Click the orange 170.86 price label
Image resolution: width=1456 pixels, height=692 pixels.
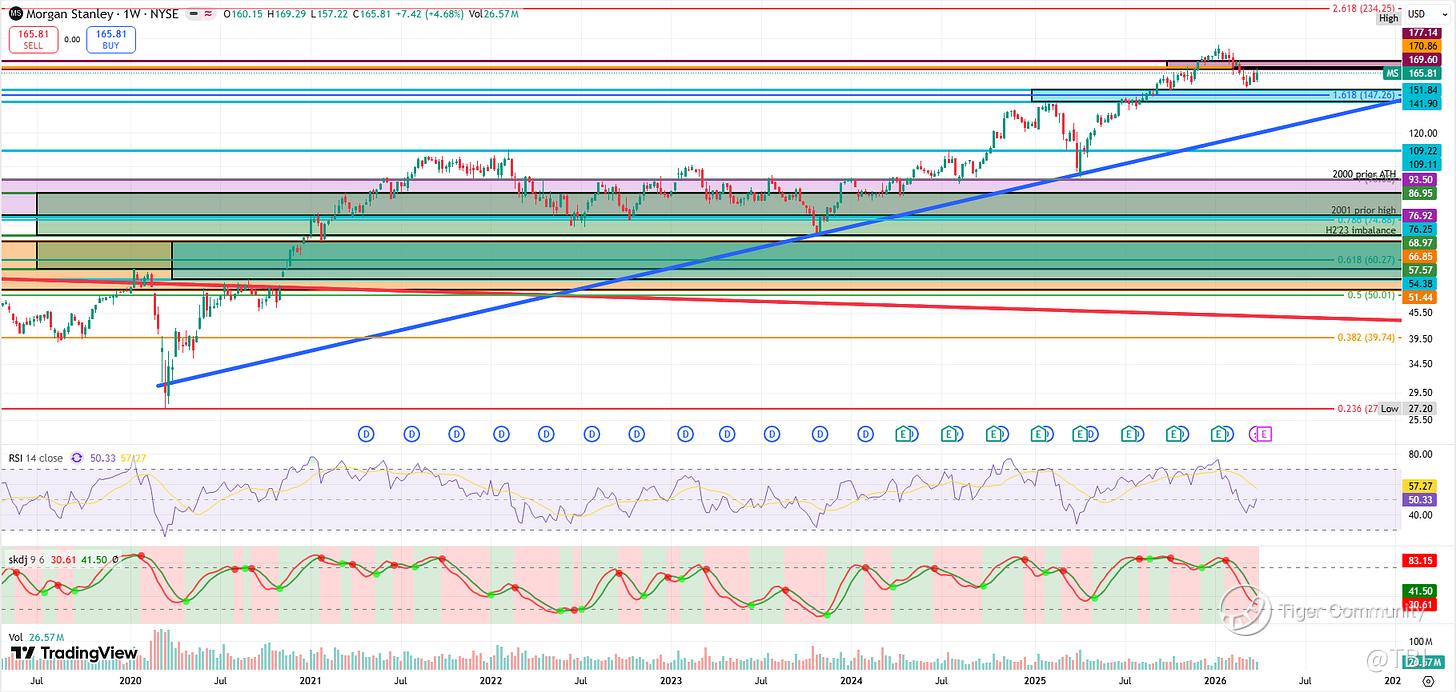(1421, 46)
